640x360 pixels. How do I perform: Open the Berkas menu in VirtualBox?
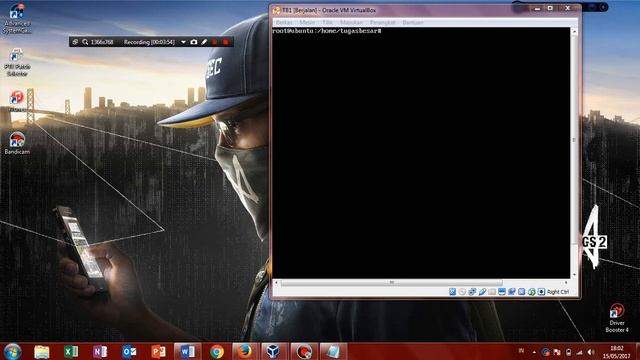tap(284, 22)
